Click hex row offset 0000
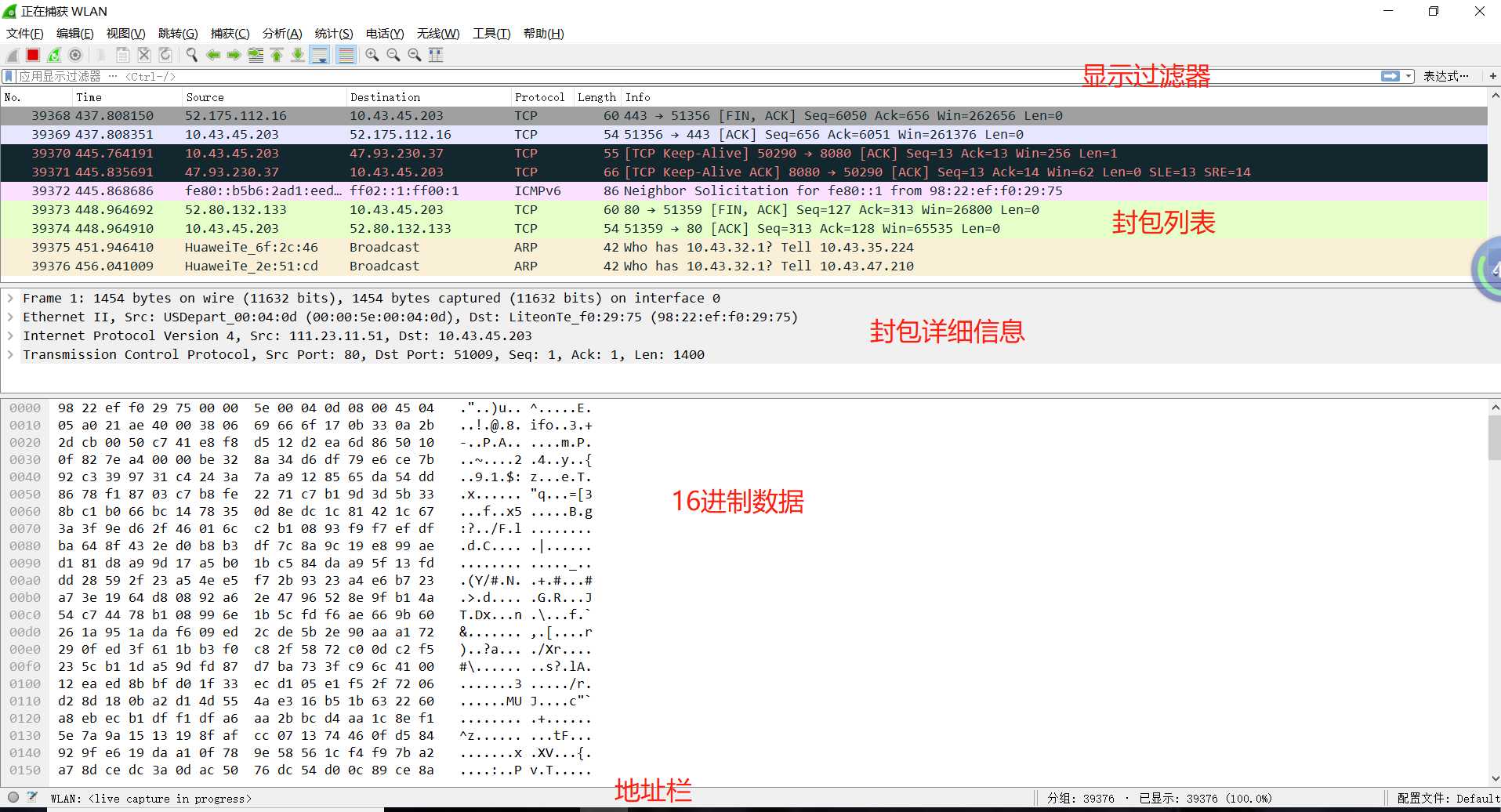The width and height of the screenshot is (1501, 812). click(25, 408)
